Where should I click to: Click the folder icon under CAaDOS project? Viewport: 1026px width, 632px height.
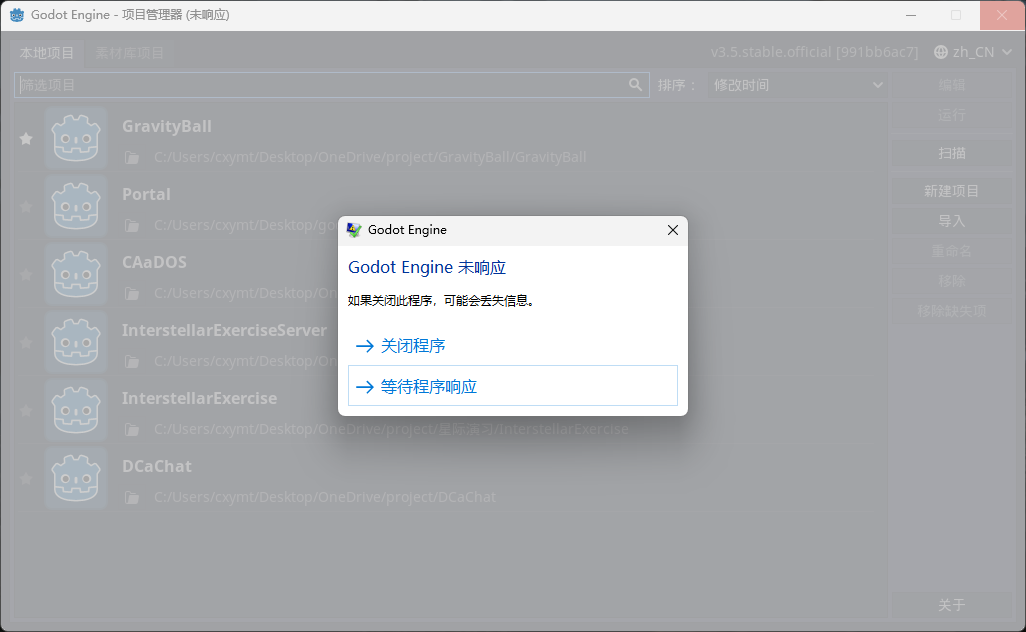[x=132, y=293]
